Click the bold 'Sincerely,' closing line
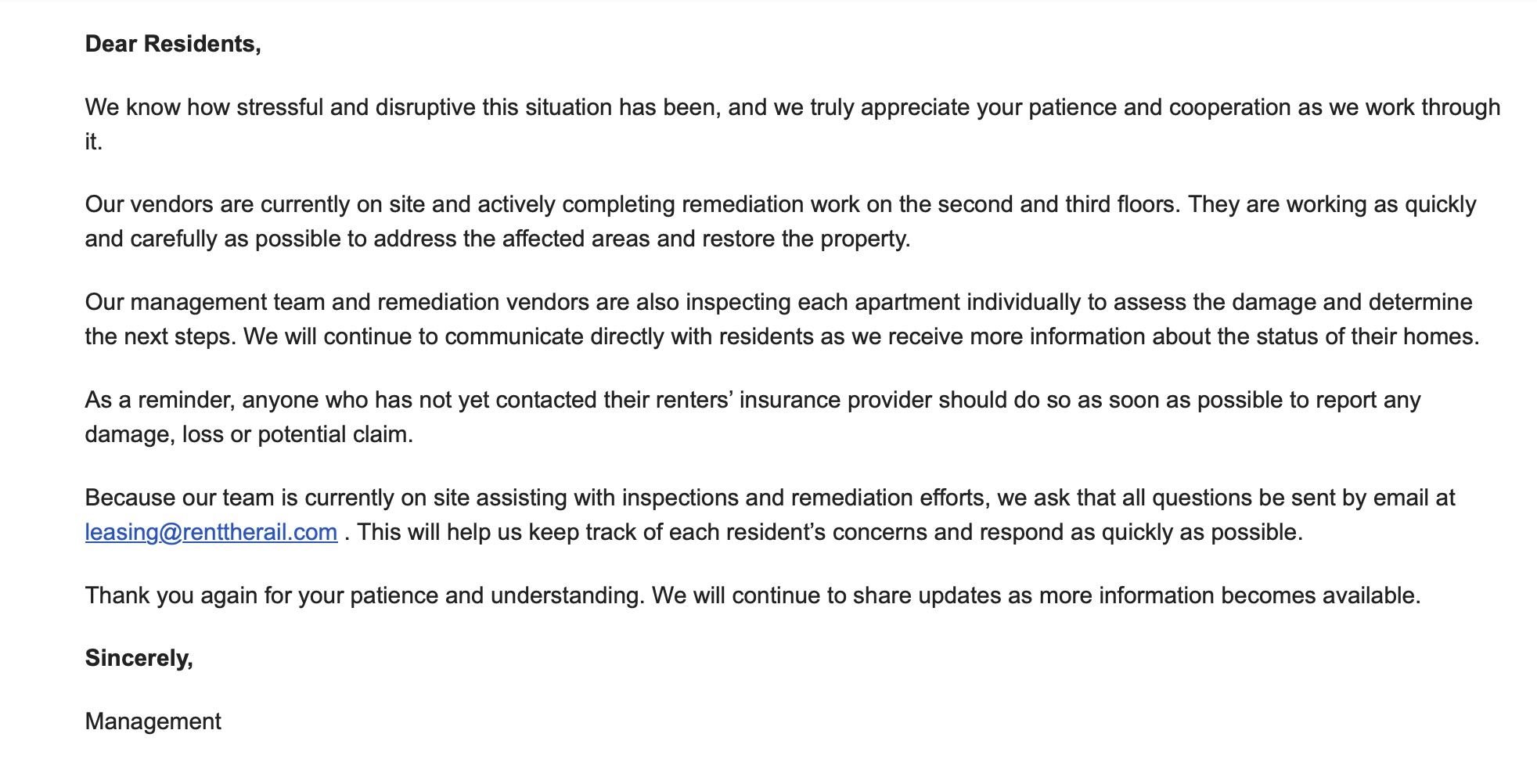The height and width of the screenshot is (784, 1537). point(139,658)
